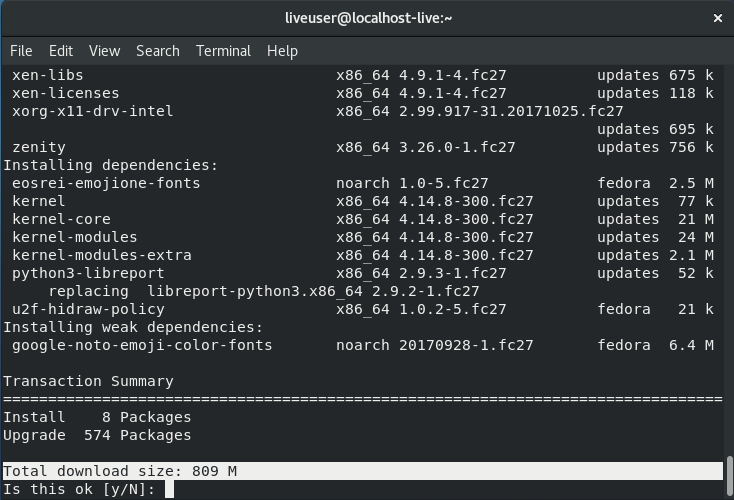
Task: Click the 'python3-libreport' package name
Action: (x=88, y=273)
